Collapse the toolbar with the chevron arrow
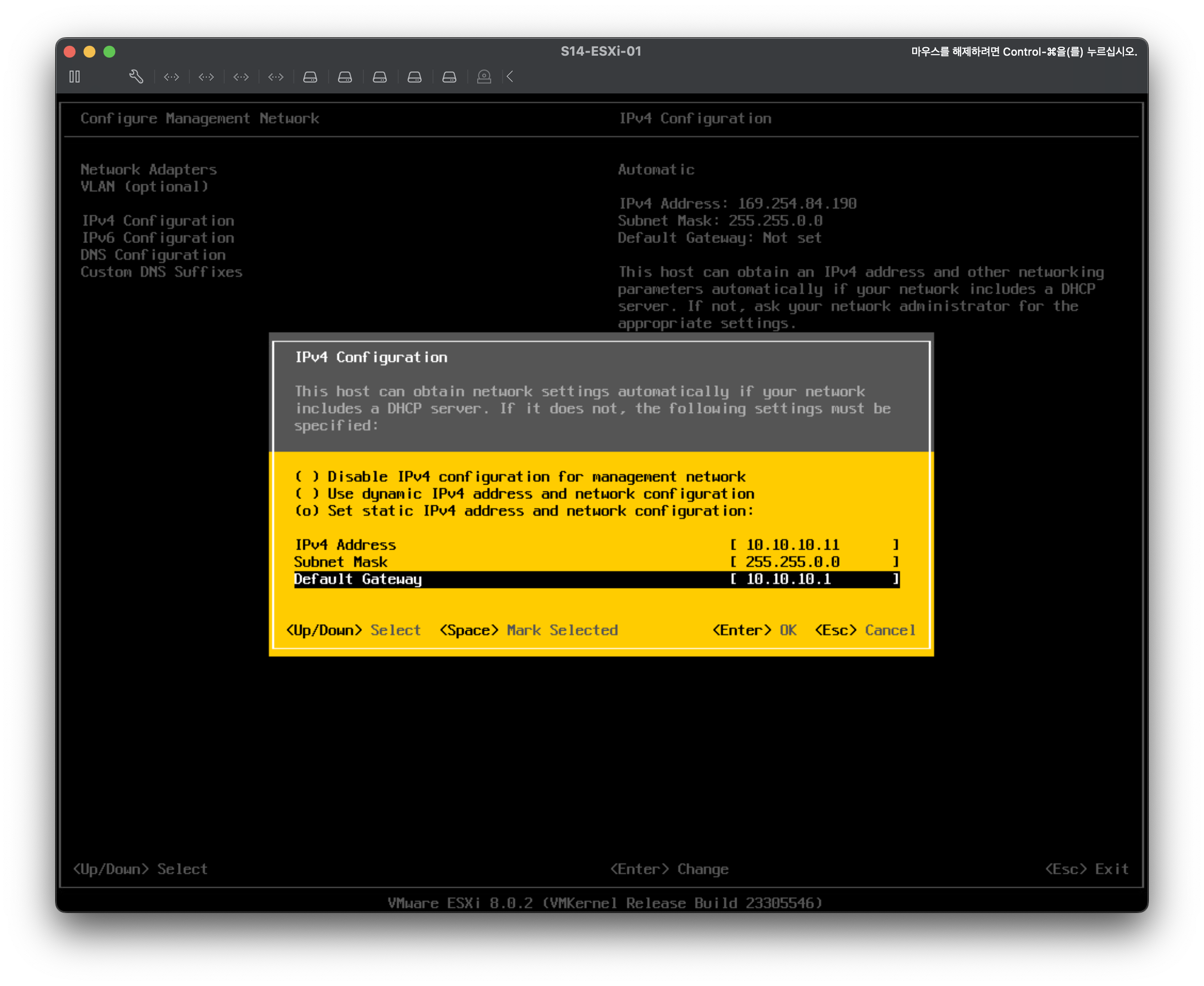This screenshot has height=986, width=1204. pos(510,77)
